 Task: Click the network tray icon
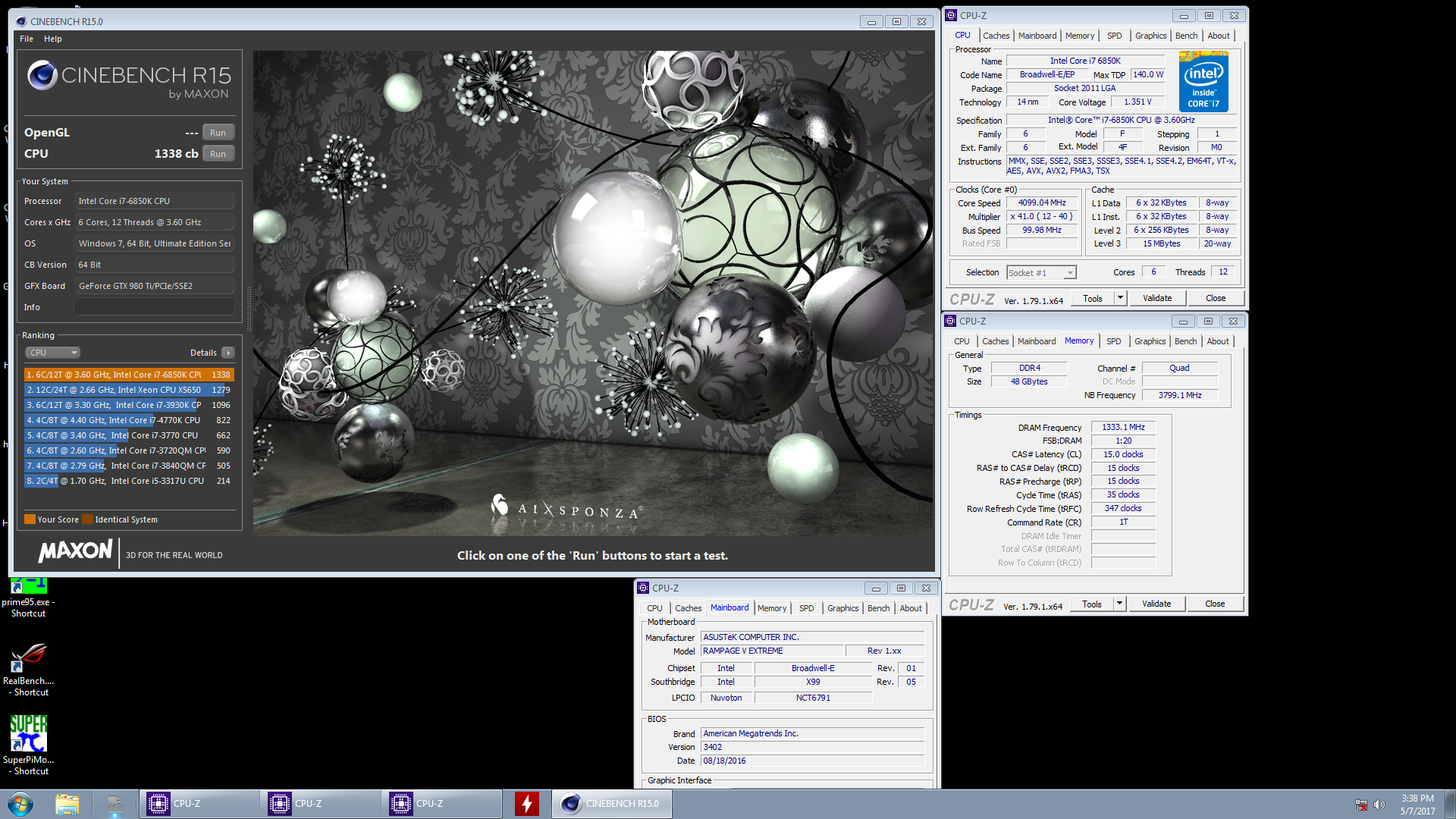[1361, 805]
